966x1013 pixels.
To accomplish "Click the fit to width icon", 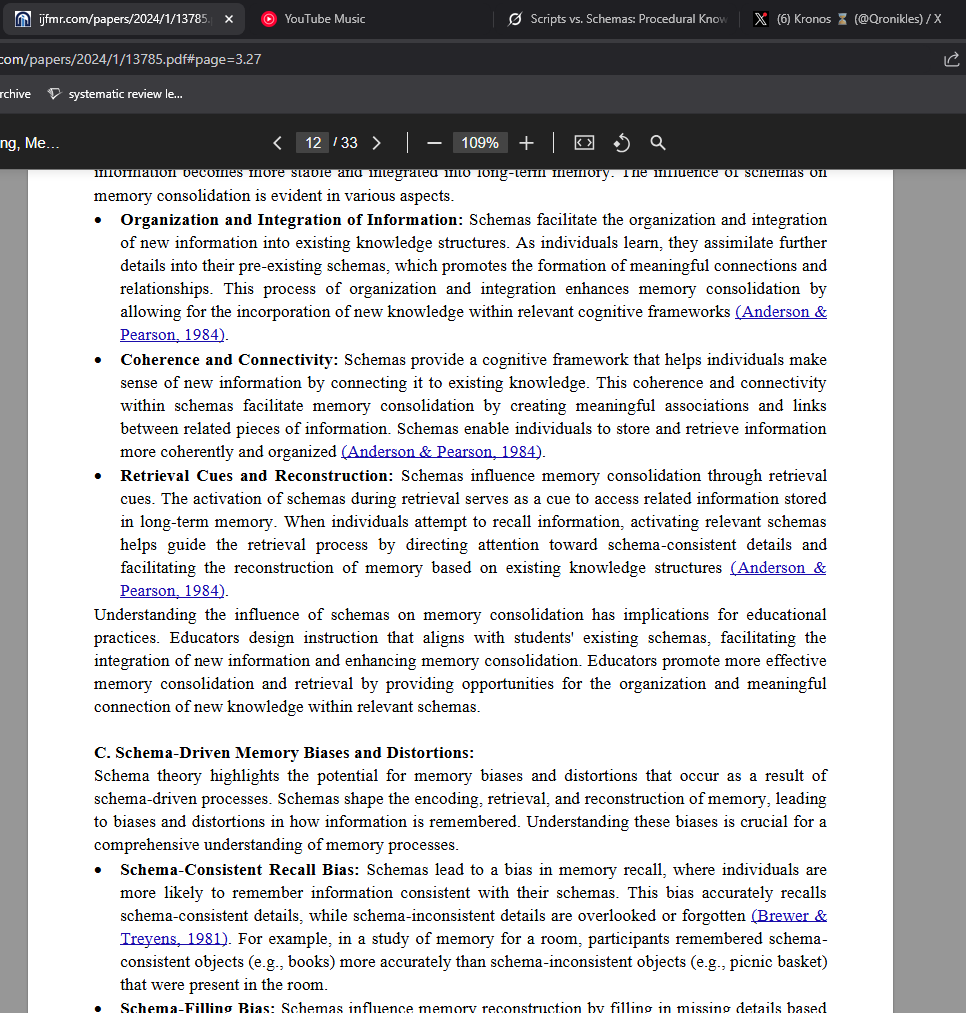I will coord(584,143).
